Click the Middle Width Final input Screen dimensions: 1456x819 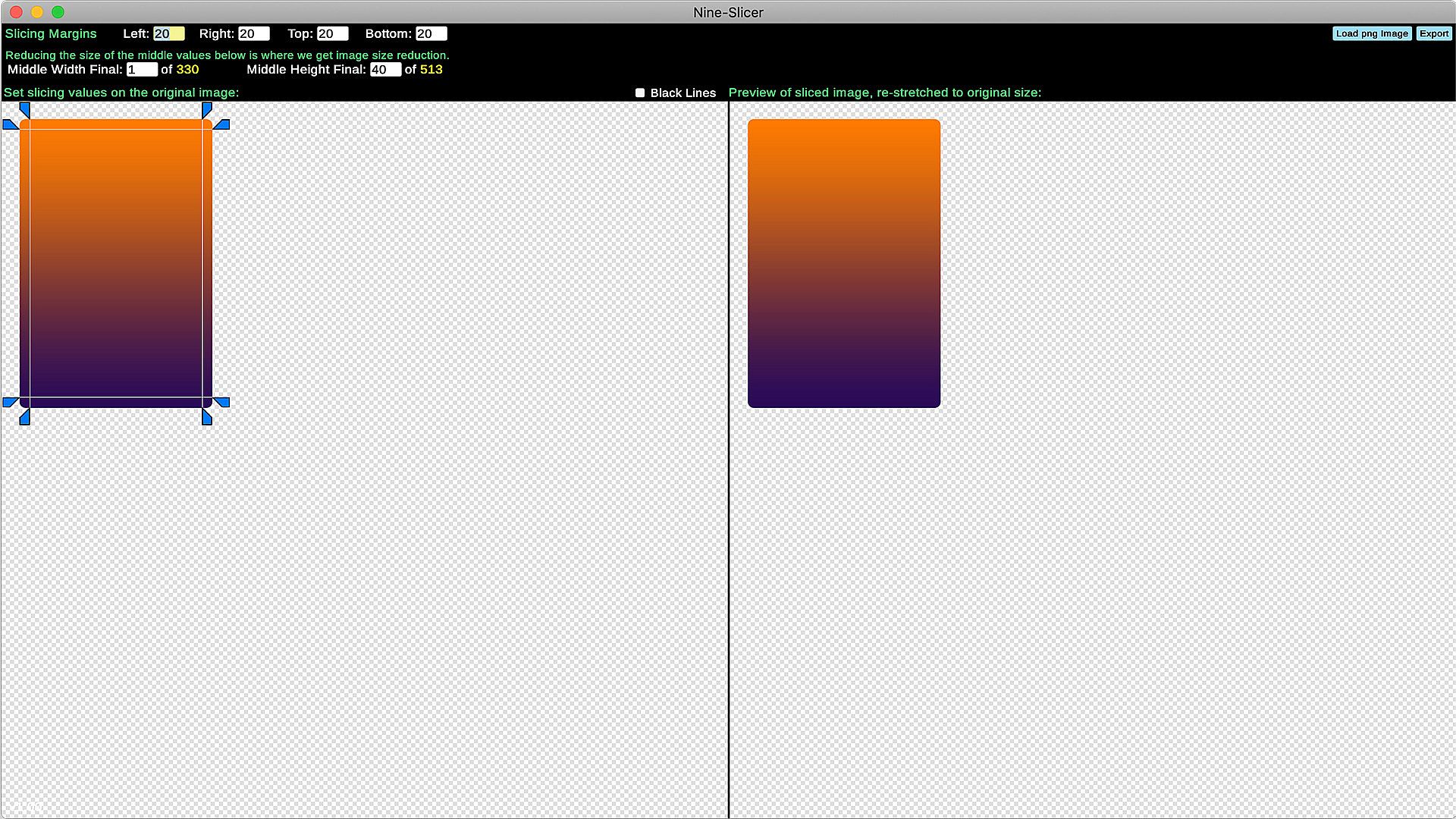click(142, 70)
